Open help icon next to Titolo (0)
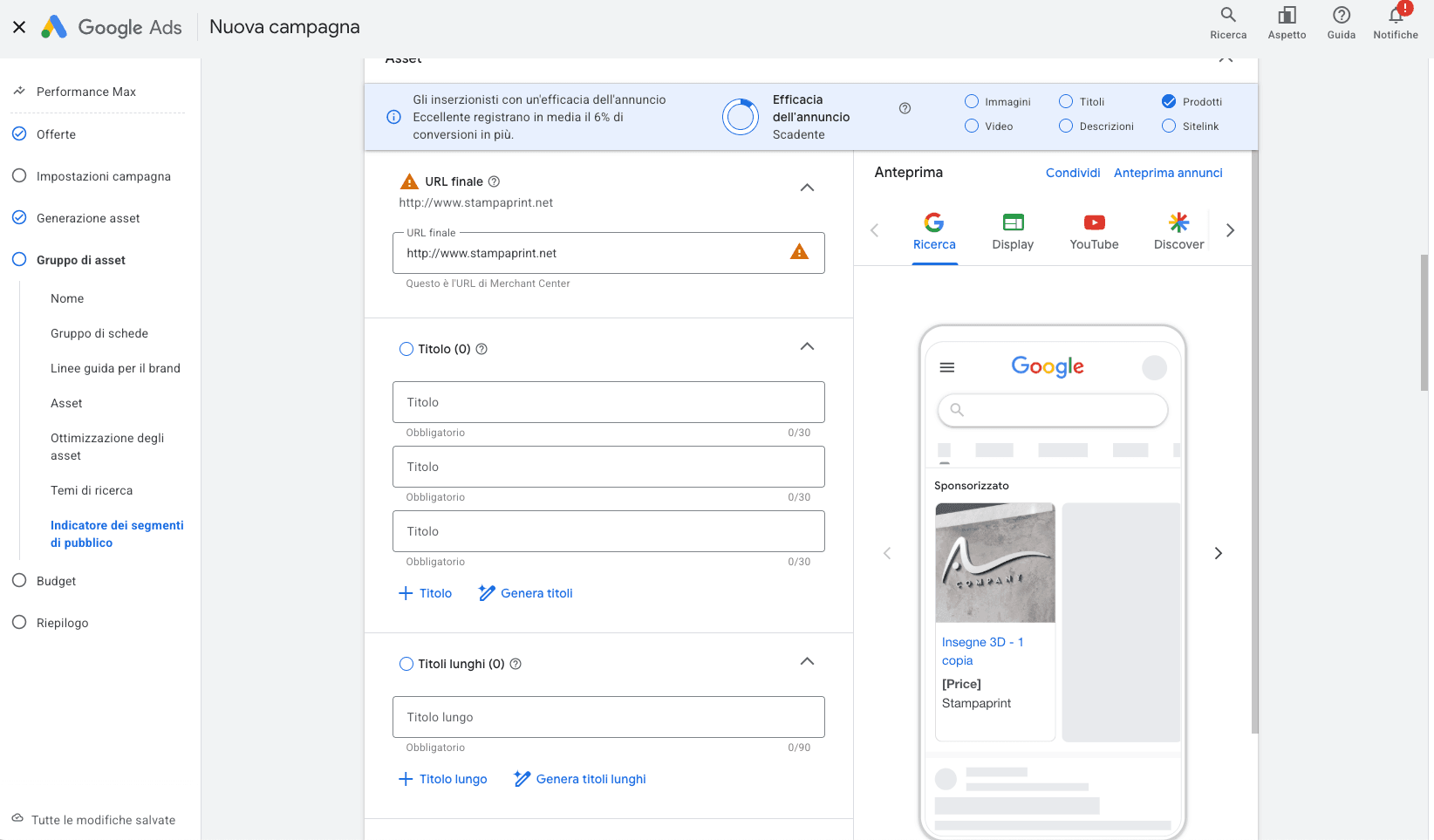The image size is (1434, 840). tap(481, 349)
